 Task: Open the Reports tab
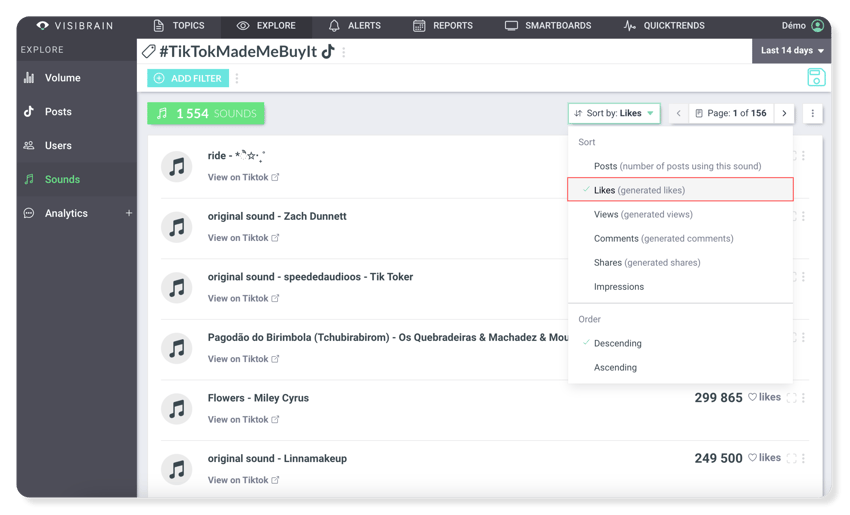click(x=443, y=25)
